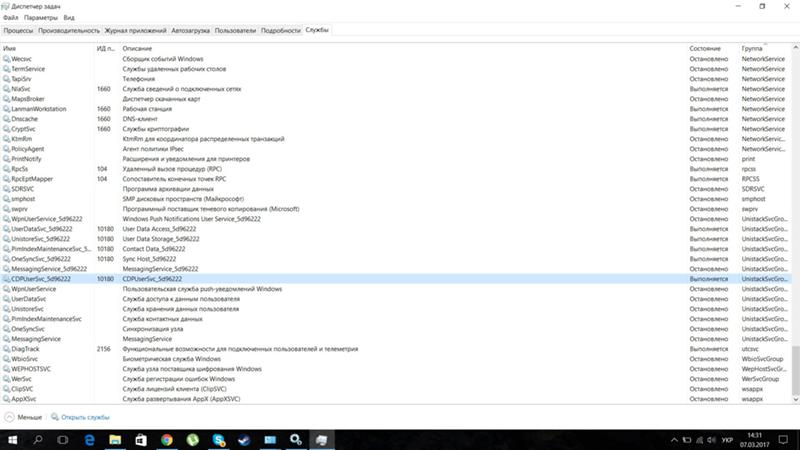Switch to the Пользователи tab
The height and width of the screenshot is (450, 800).
point(235,31)
